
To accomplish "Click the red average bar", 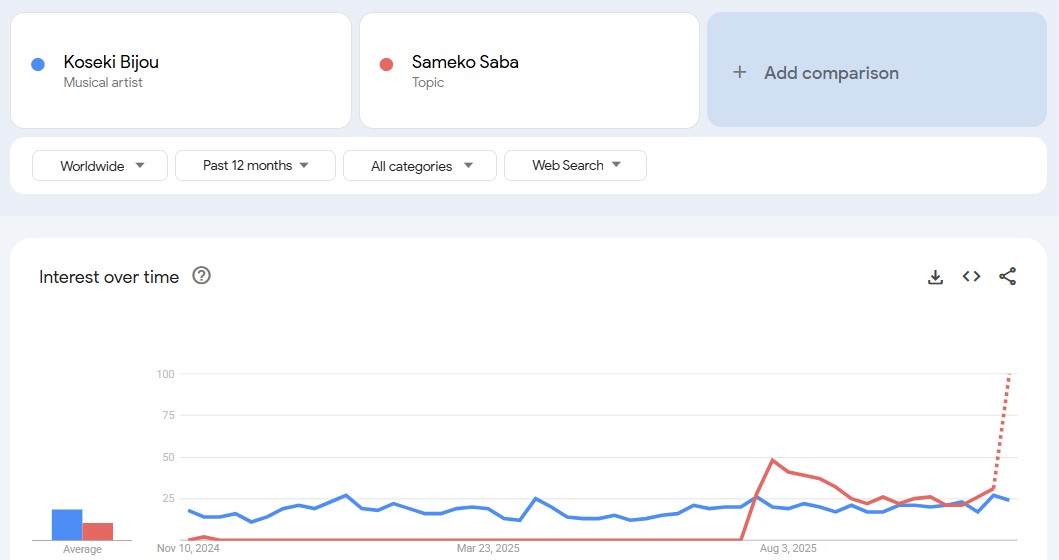I will 98,531.
